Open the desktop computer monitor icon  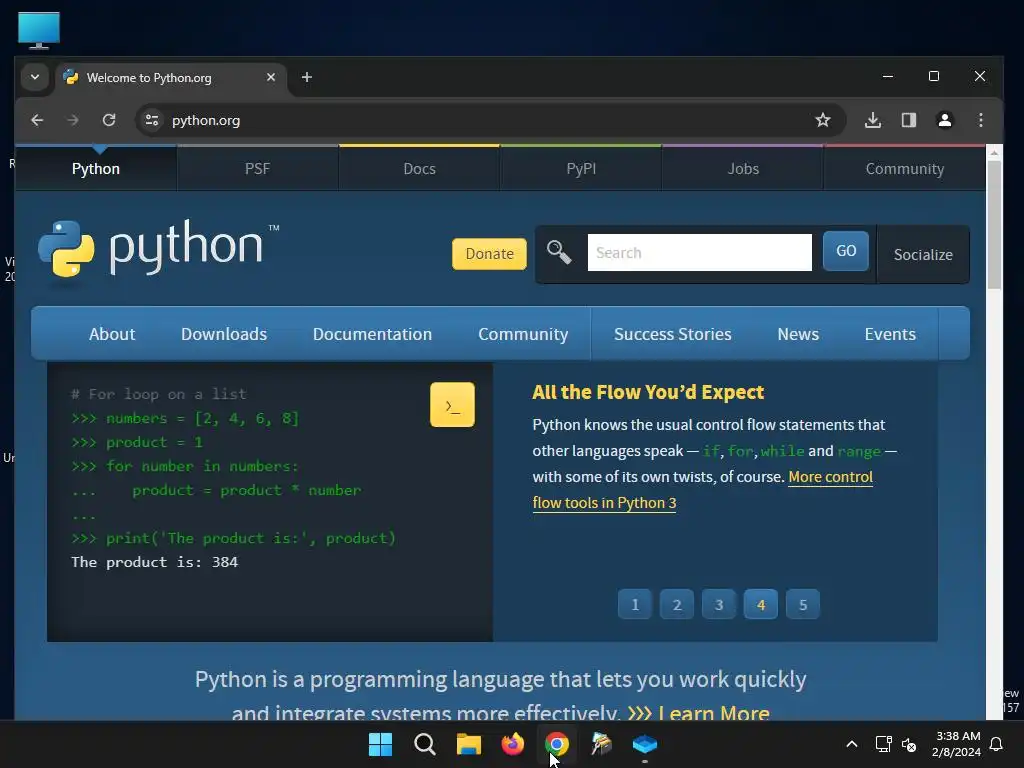[39, 30]
